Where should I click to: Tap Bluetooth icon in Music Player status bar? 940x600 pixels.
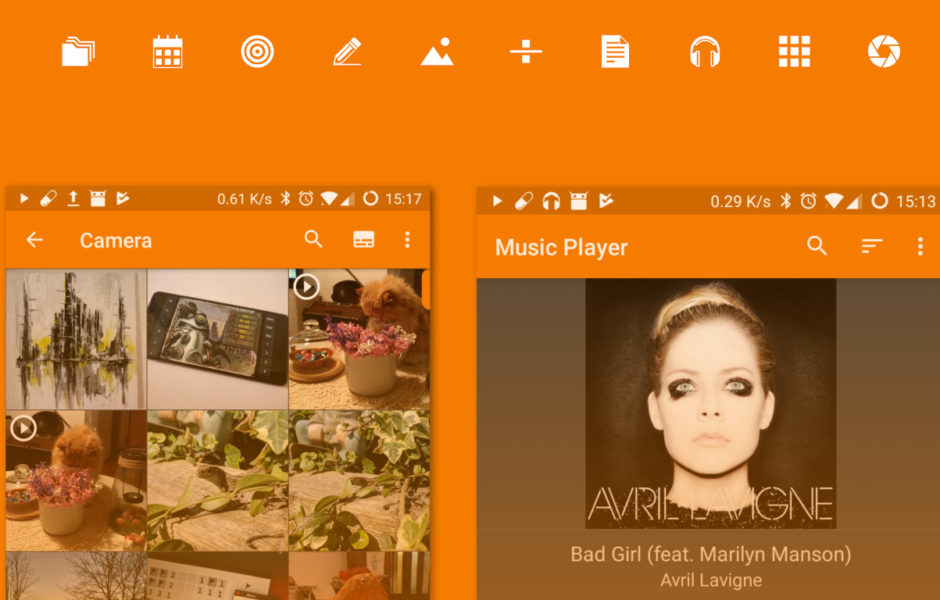click(x=785, y=201)
